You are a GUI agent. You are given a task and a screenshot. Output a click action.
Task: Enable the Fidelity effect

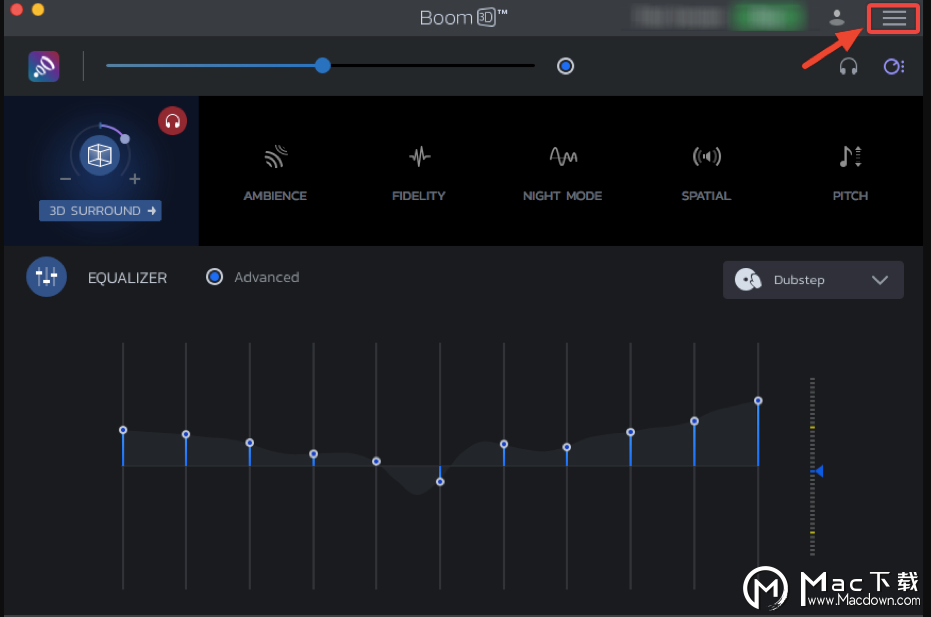[419, 173]
